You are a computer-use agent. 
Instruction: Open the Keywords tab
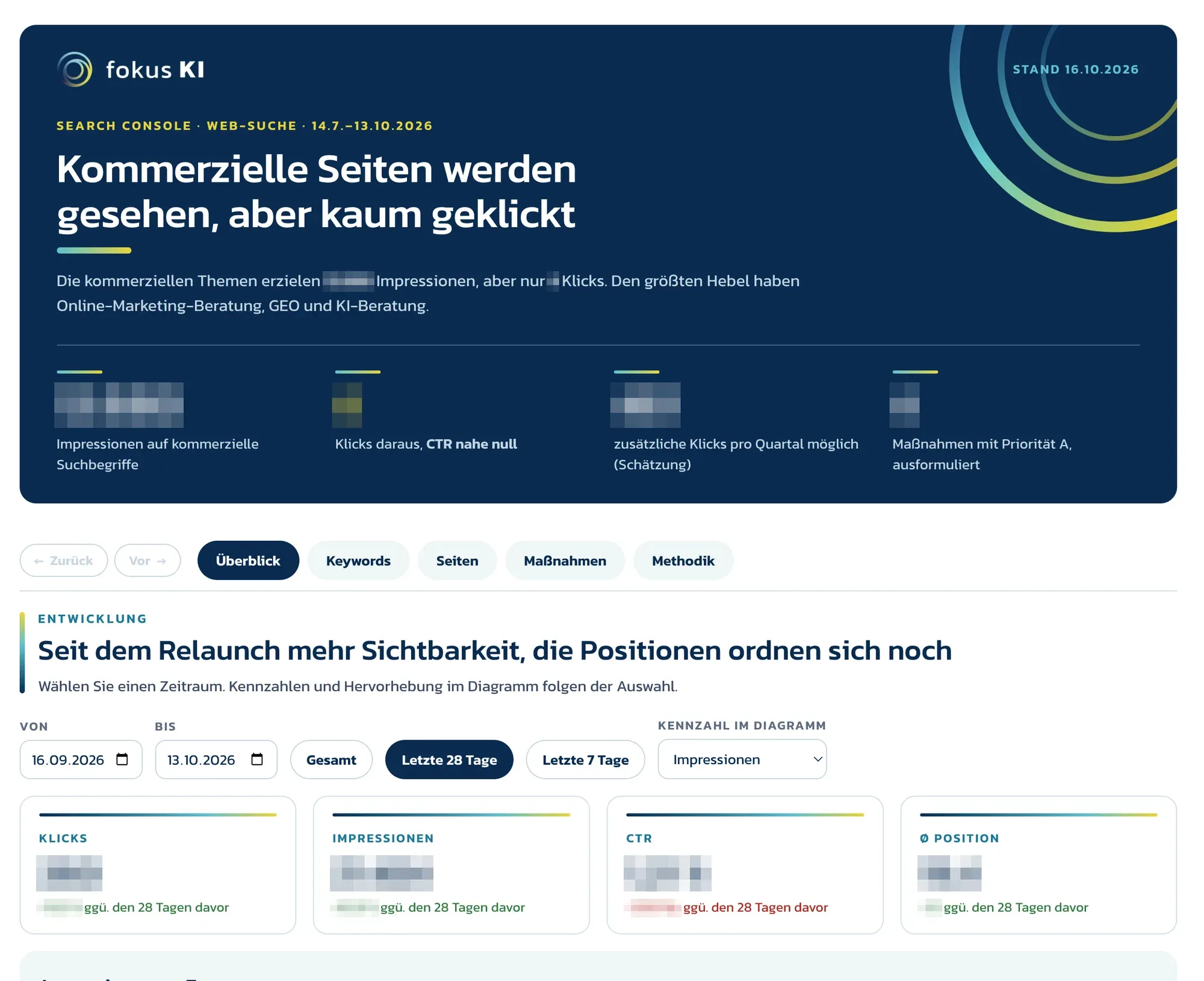(358, 561)
